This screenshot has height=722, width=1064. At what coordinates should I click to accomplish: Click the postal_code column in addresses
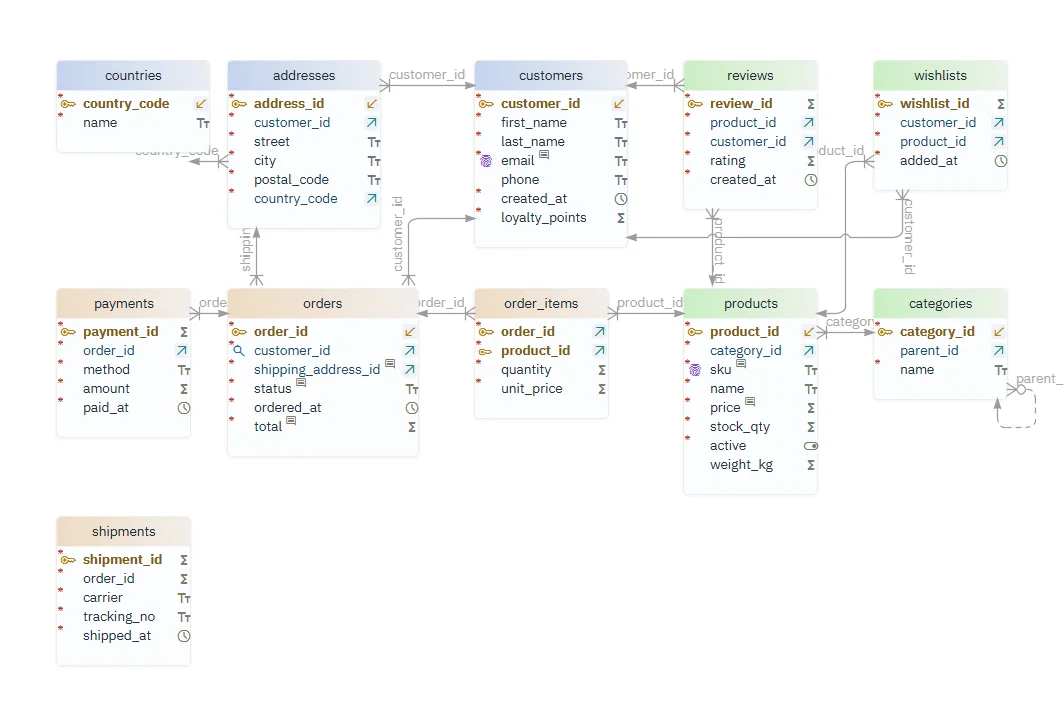point(304,180)
